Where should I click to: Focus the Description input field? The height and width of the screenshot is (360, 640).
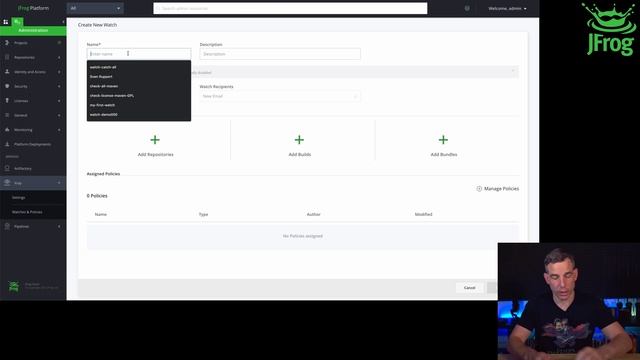pos(280,54)
